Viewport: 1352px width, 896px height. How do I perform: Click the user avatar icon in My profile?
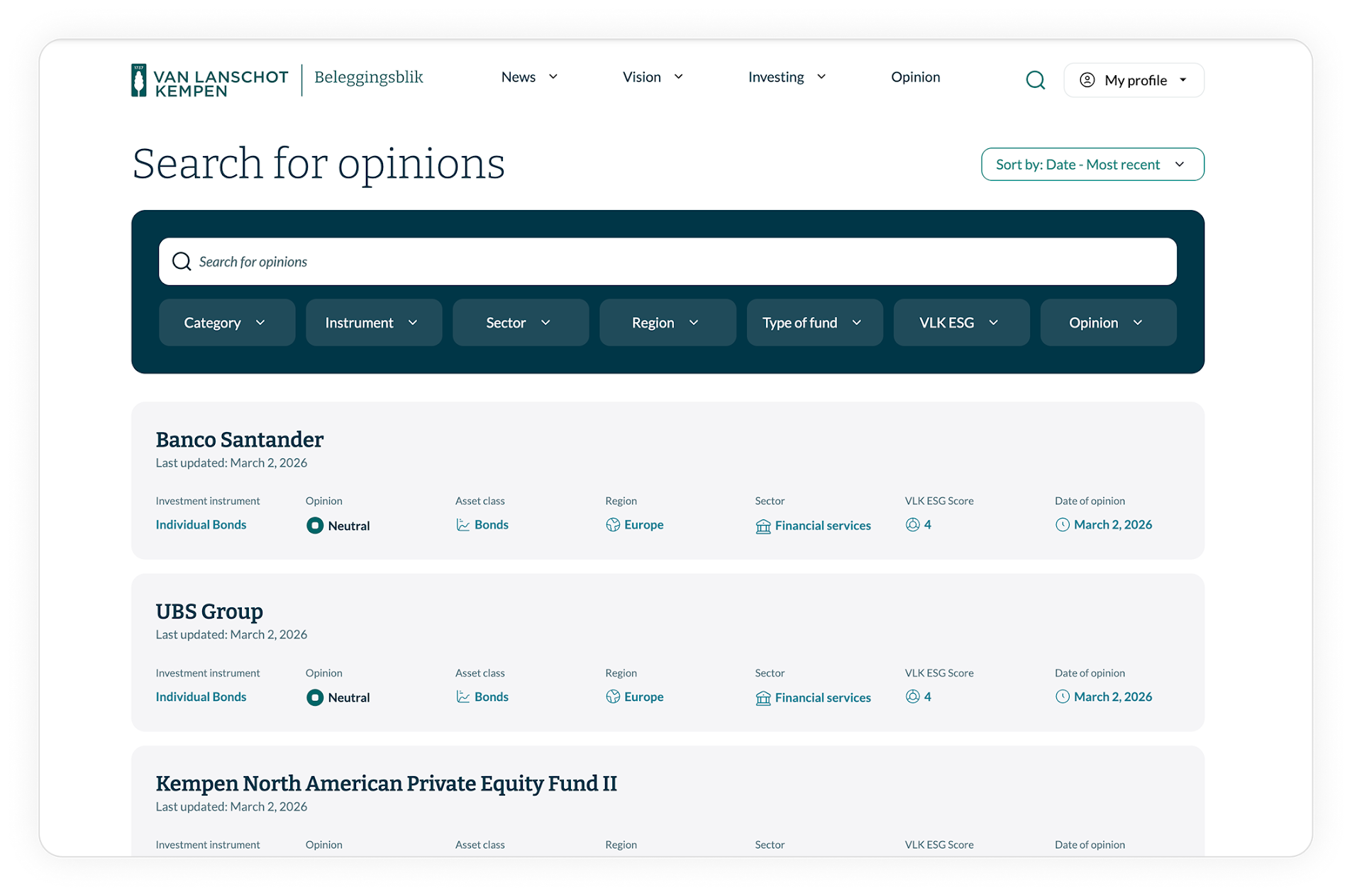coord(1087,80)
